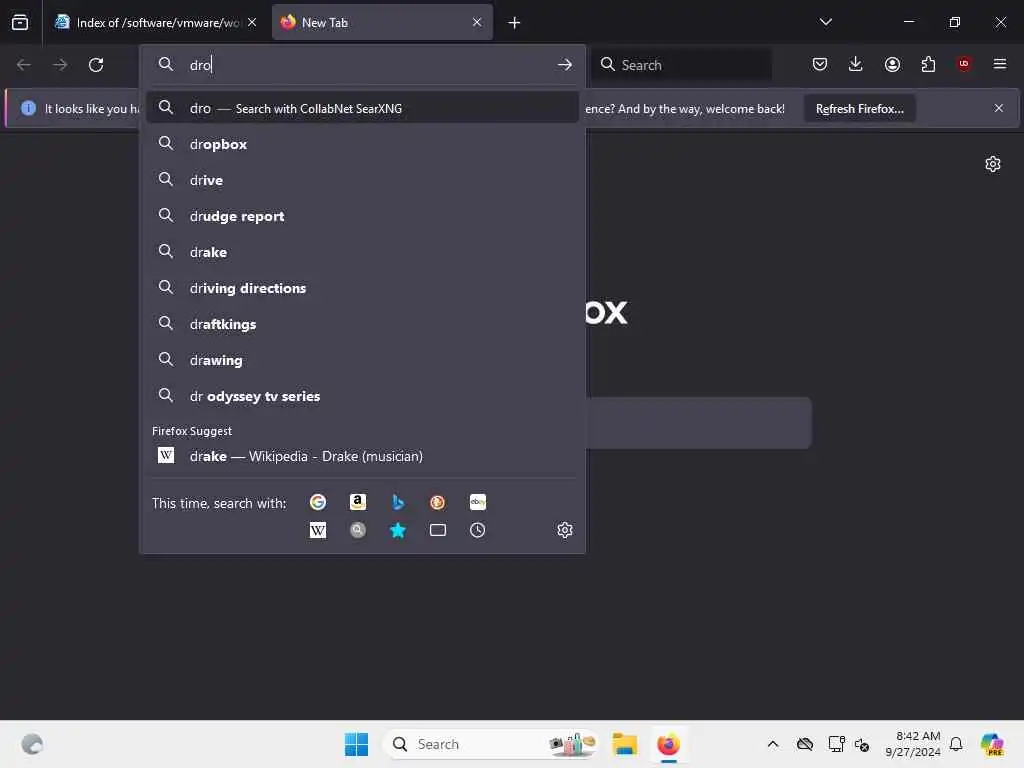The width and height of the screenshot is (1024, 768).
Task: Open the Save to Pocket icon
Action: [820, 64]
